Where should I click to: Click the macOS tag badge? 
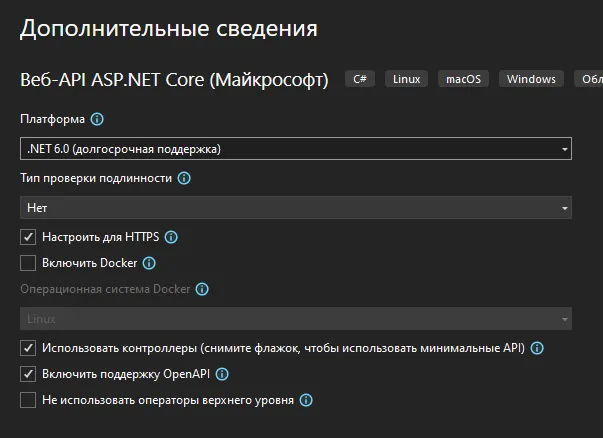pos(463,79)
